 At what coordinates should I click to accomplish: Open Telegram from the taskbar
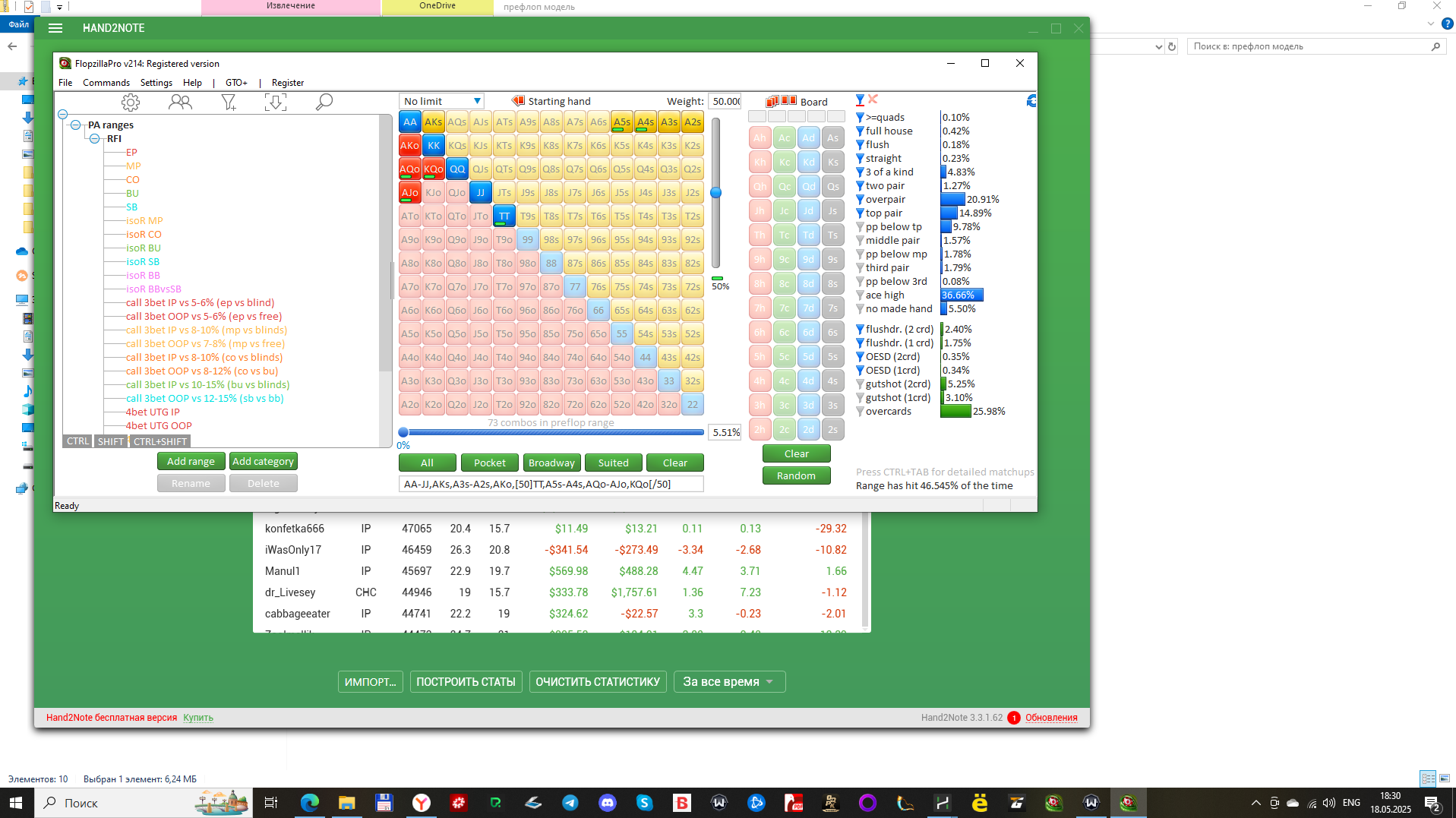click(570, 803)
